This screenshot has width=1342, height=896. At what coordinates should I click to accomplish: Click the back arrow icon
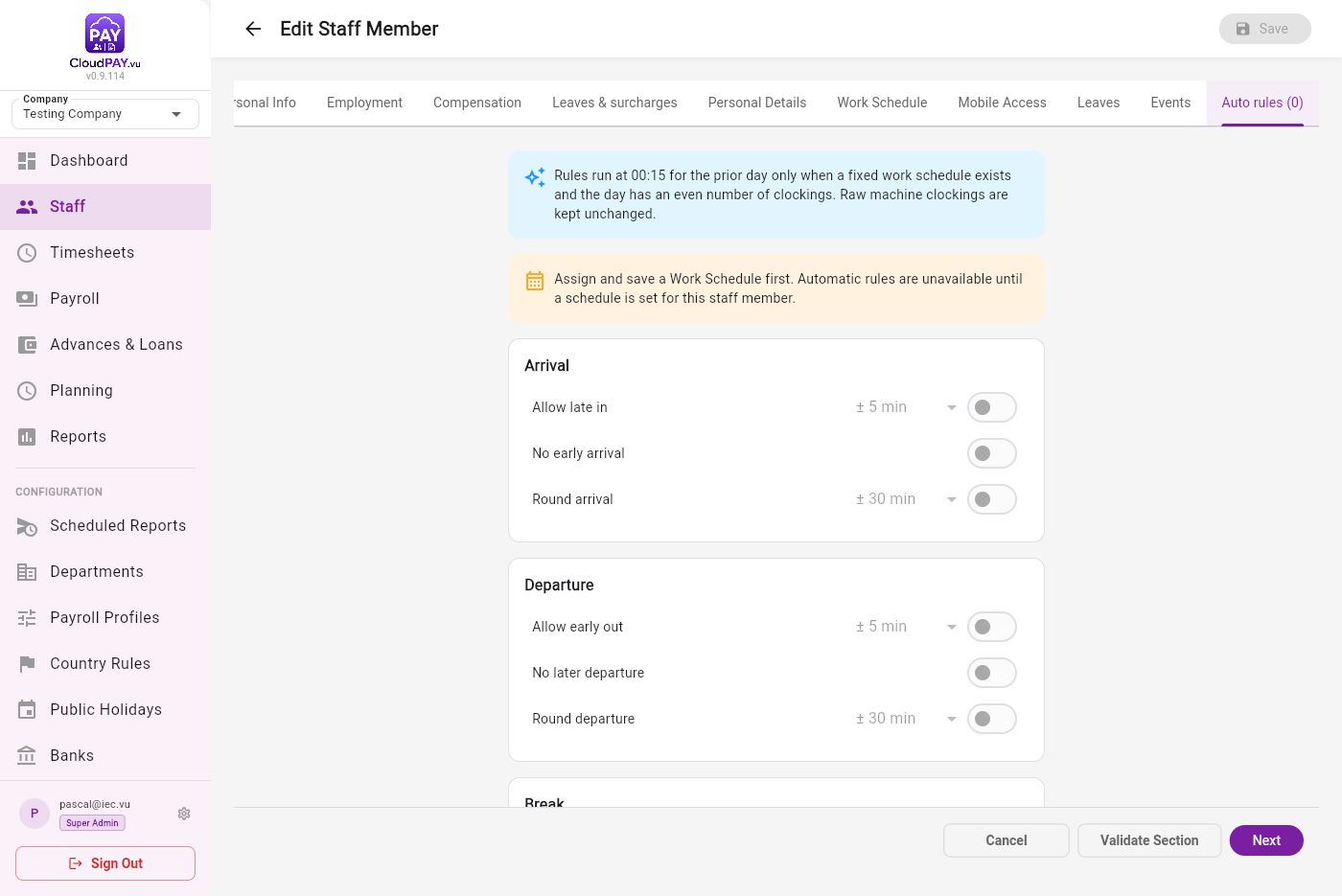253,29
